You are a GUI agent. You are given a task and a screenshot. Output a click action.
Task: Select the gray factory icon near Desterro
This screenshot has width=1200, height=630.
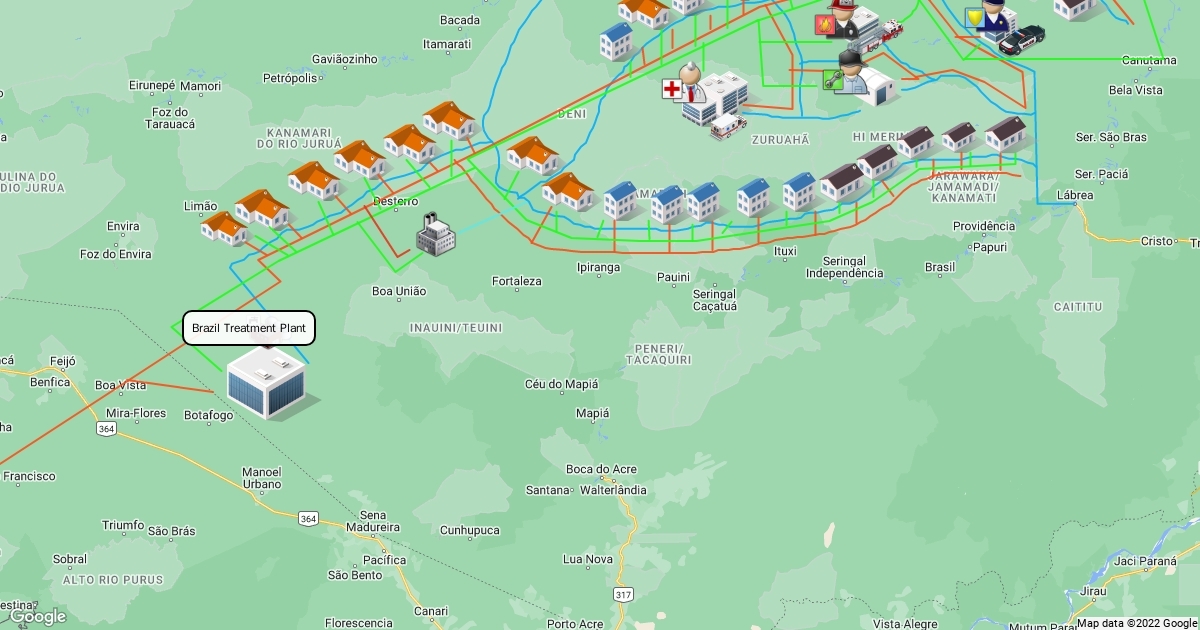(x=435, y=235)
